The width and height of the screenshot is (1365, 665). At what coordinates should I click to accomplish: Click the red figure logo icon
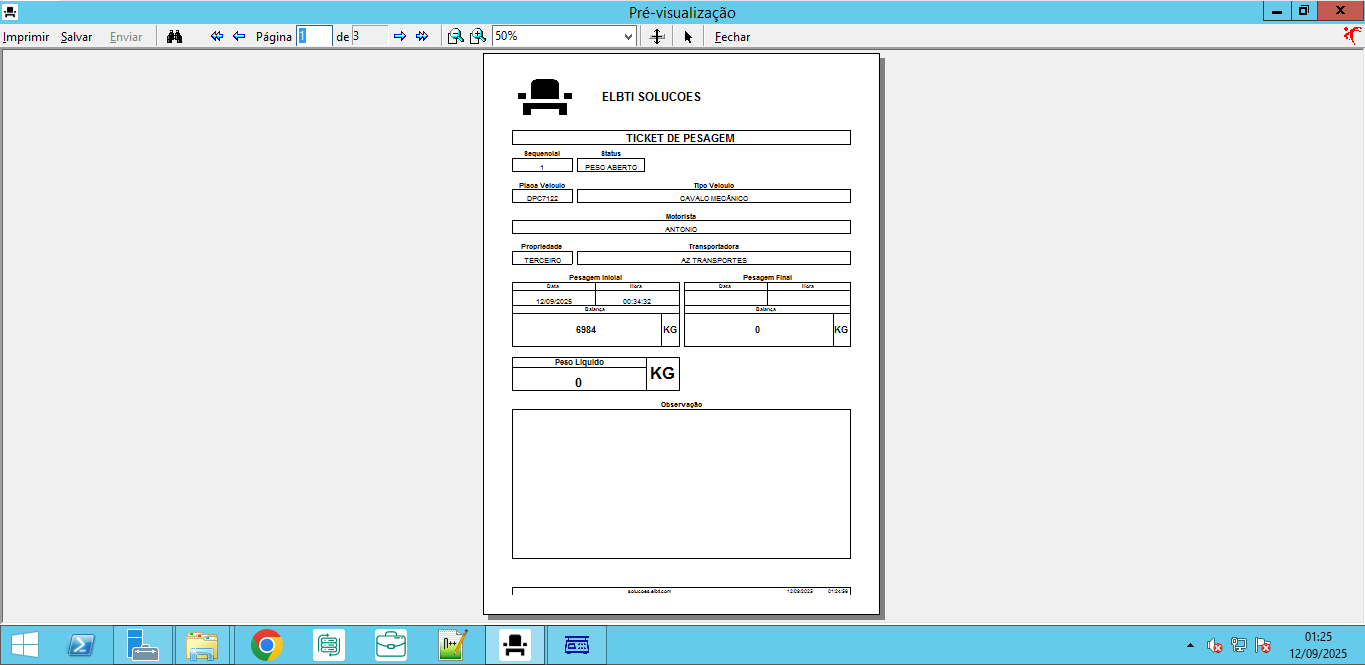[x=1352, y=36]
